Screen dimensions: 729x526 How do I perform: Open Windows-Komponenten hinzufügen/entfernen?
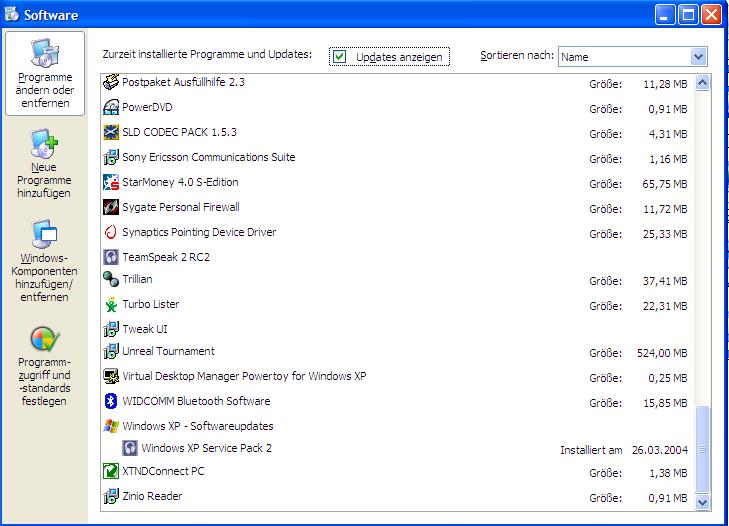[x=44, y=261]
